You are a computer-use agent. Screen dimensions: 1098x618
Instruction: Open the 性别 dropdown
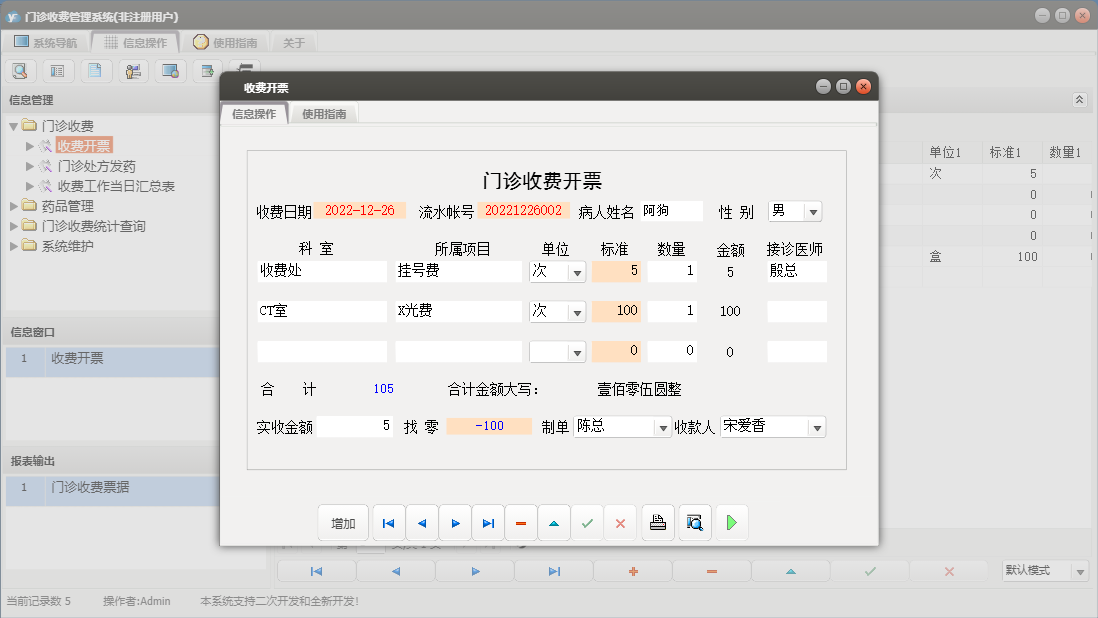tap(812, 212)
